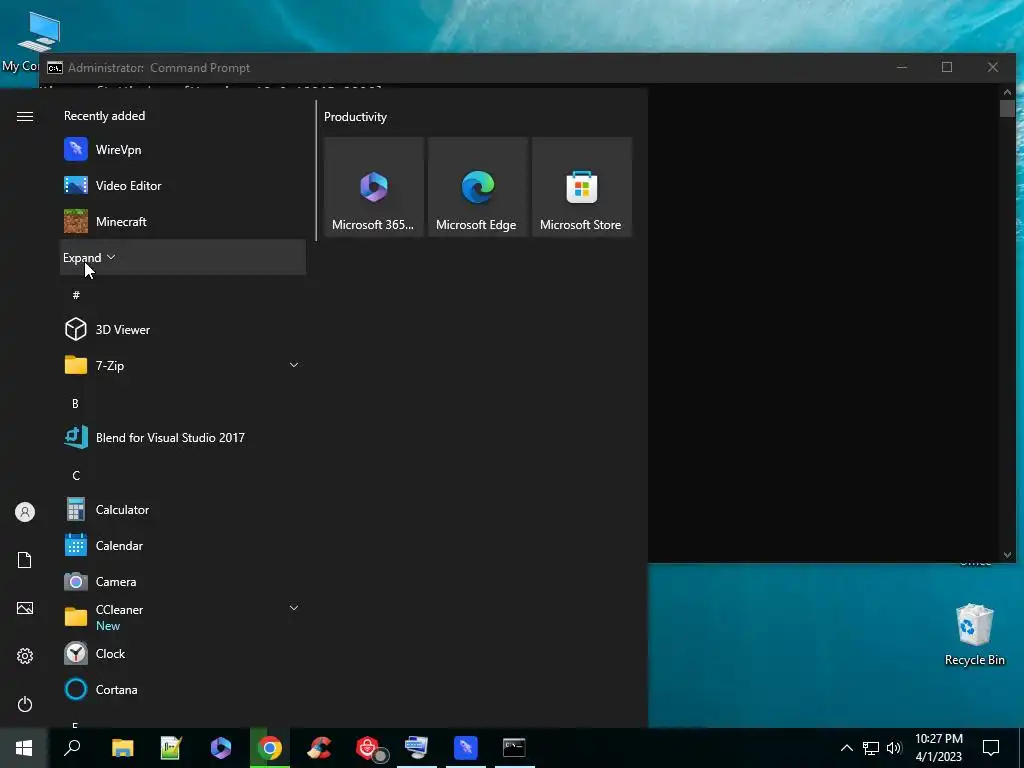Screen dimensions: 1024x768
Task: Click letter header 'C' in app list
Action: coord(76,475)
